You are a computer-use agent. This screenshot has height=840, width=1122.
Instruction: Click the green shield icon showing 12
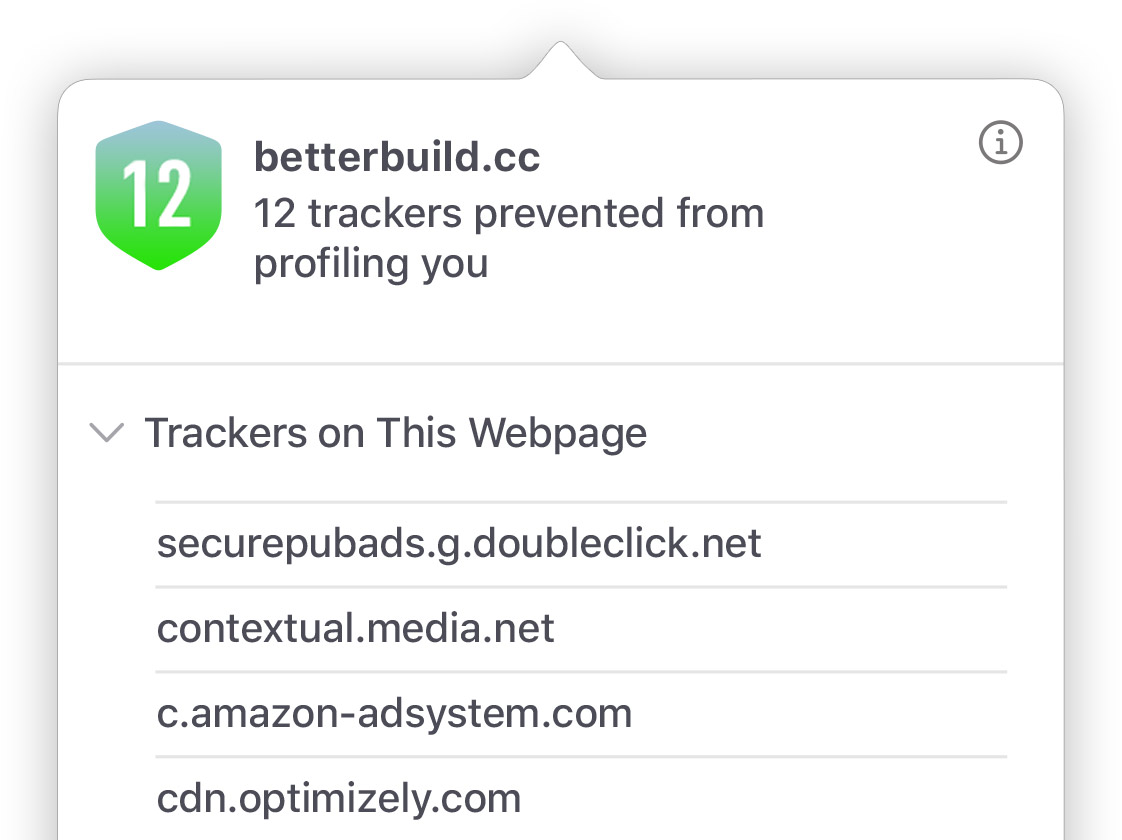click(x=158, y=195)
